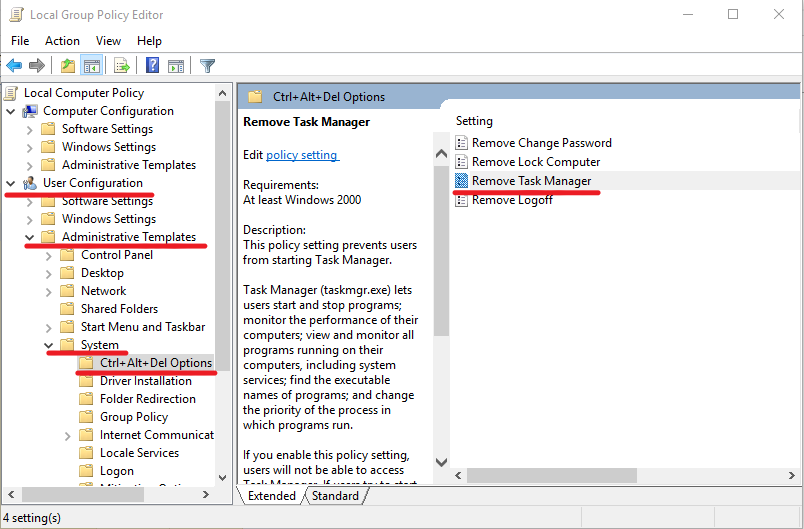Click System folder icon in tree

[67, 344]
